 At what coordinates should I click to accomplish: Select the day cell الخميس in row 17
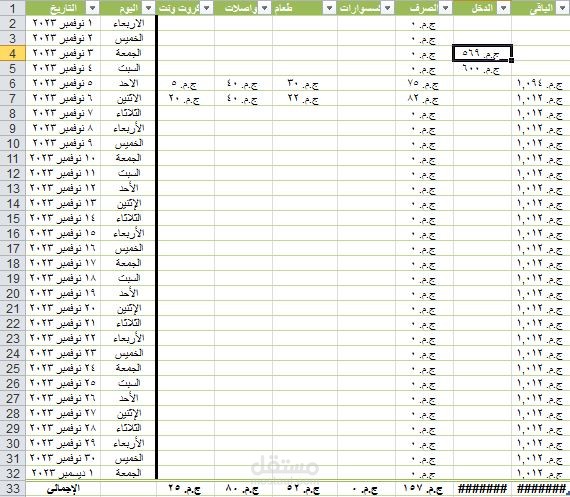tap(128, 248)
